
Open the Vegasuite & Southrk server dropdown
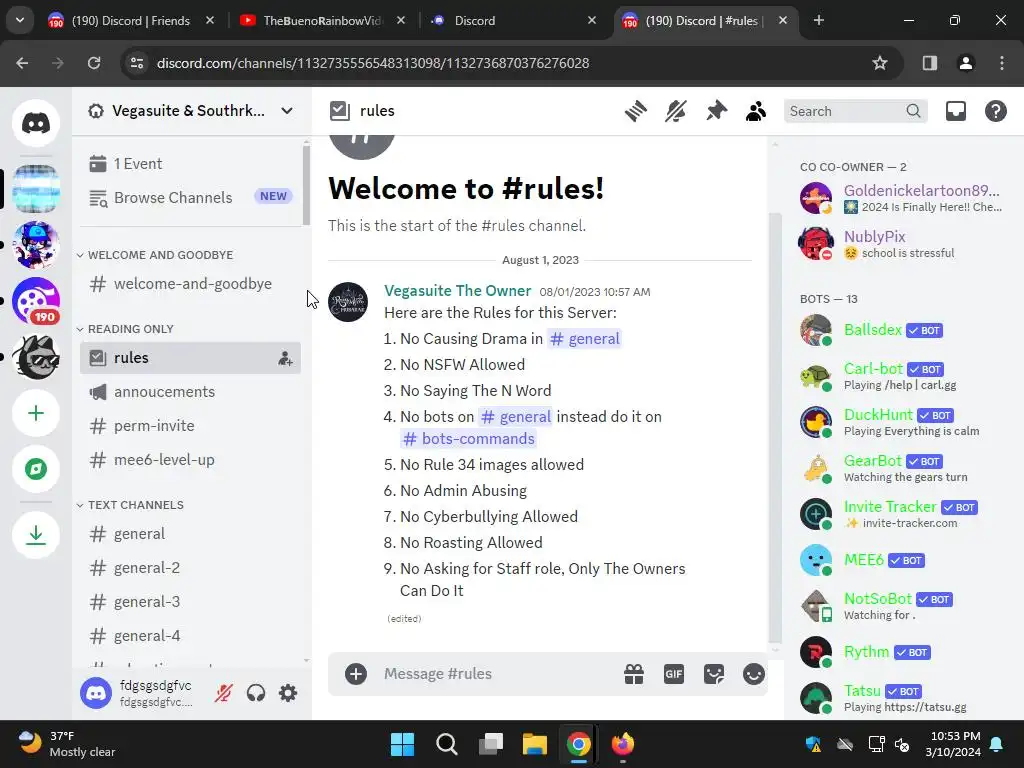191,111
